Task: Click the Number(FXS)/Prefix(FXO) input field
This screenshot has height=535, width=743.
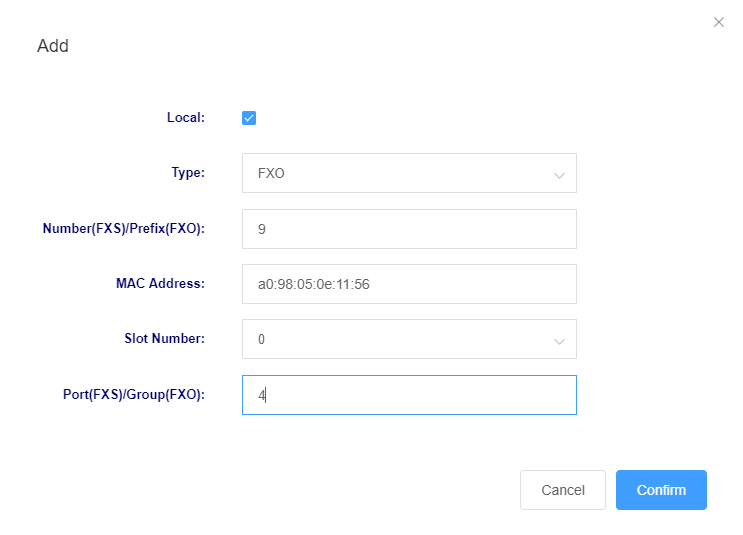Action: pyautogui.click(x=409, y=229)
